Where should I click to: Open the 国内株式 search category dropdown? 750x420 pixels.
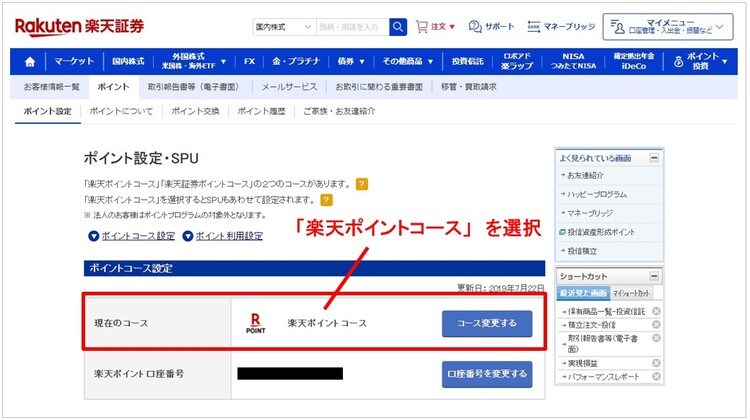[284, 27]
